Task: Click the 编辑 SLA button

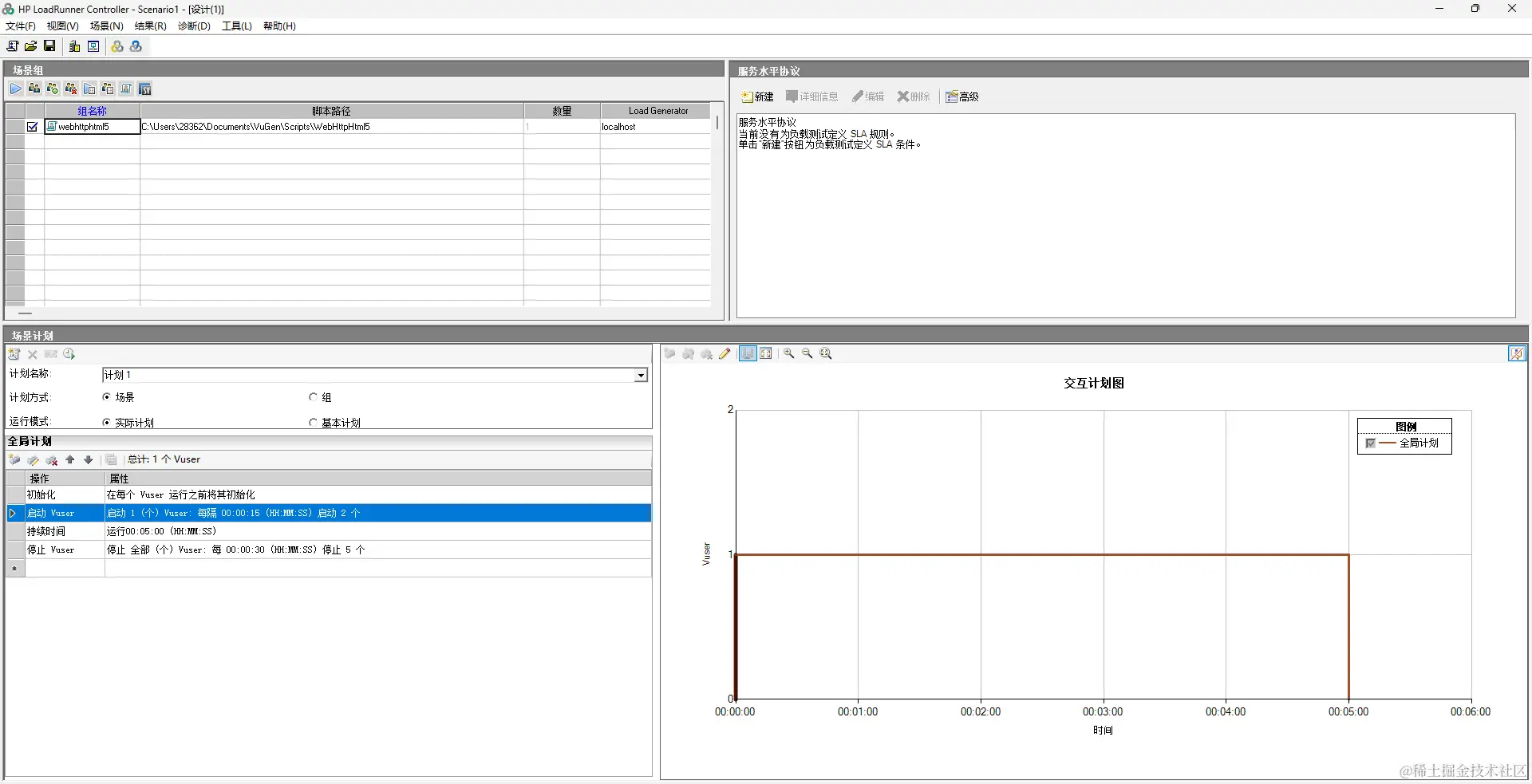Action: pos(868,97)
